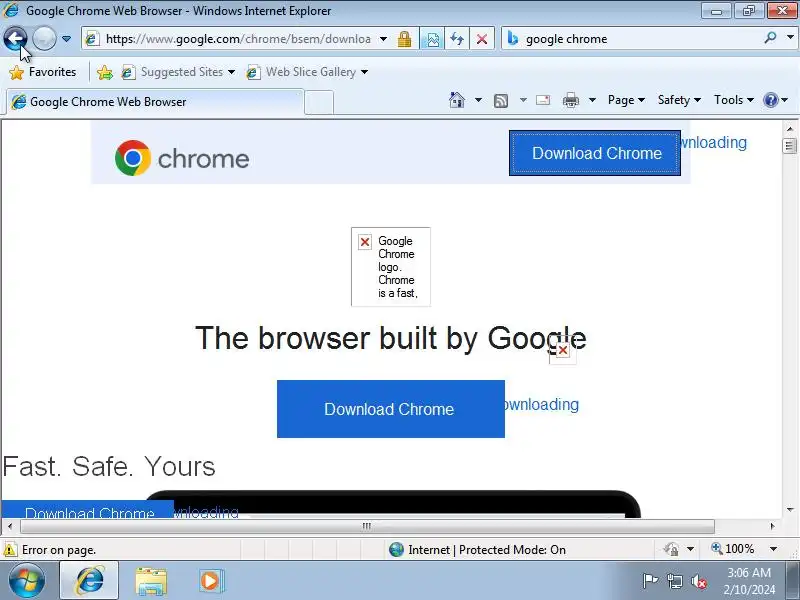Screen dimensions: 800x600
Task: Open the recent pages dropdown arrow
Action: click(x=66, y=39)
